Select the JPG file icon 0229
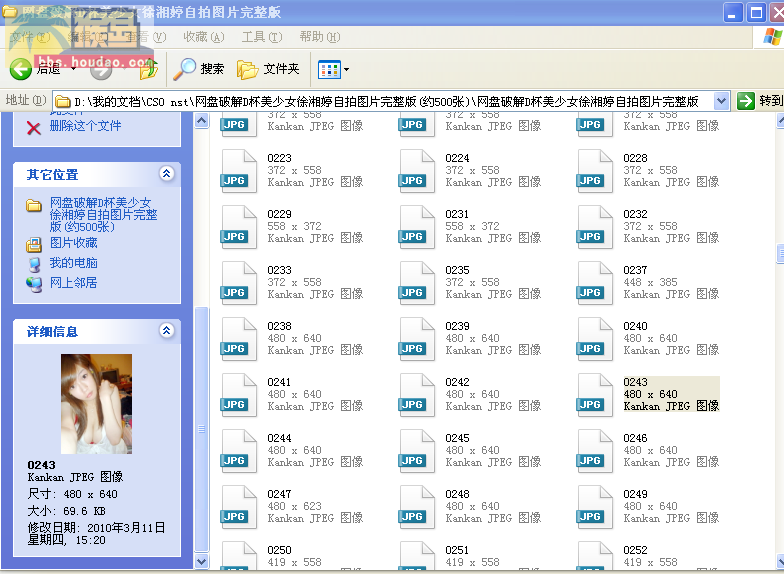784x574 pixels. click(239, 227)
